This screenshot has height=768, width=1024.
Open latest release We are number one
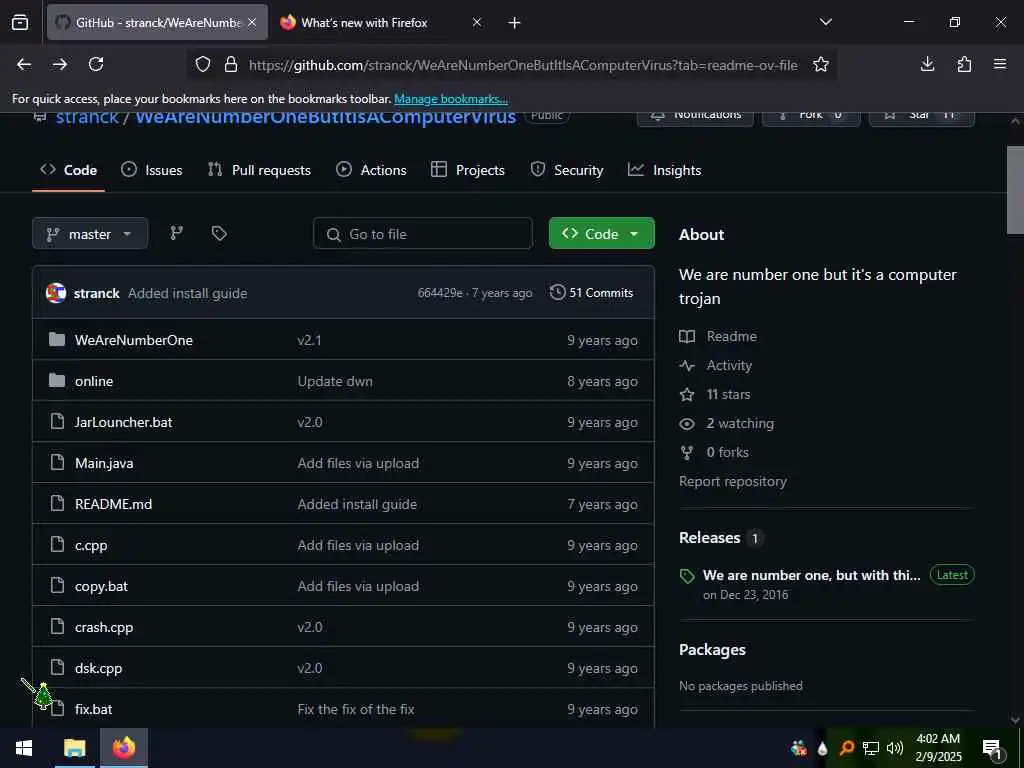[x=812, y=575]
